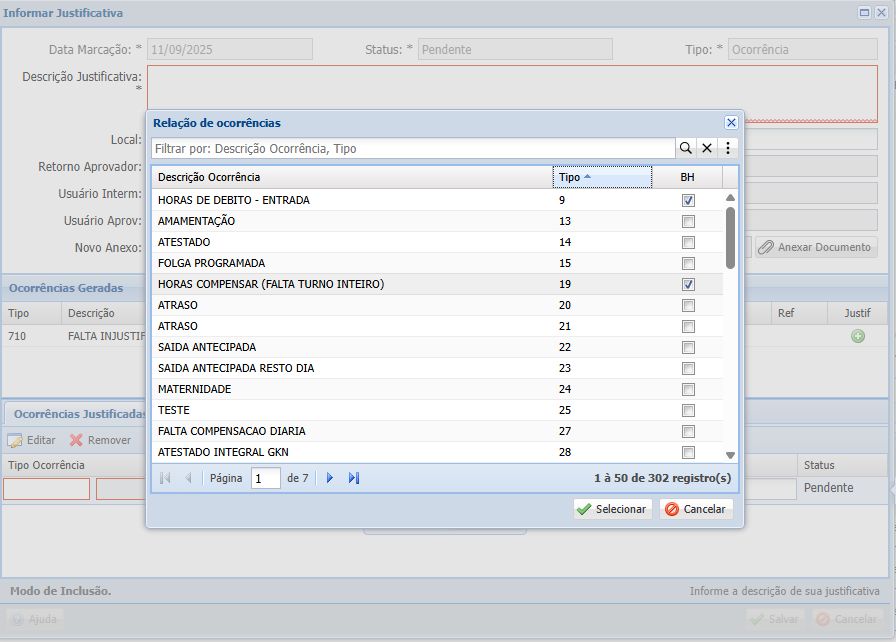Toggle BH checkbox for HORAS DE DEBITO - ENTRADA
This screenshot has width=896, height=642.
[688, 200]
